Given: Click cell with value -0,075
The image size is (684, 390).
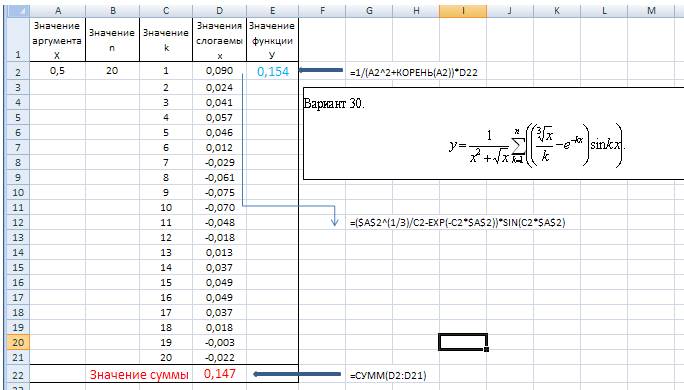Looking at the screenshot, I should pyautogui.click(x=219, y=192).
